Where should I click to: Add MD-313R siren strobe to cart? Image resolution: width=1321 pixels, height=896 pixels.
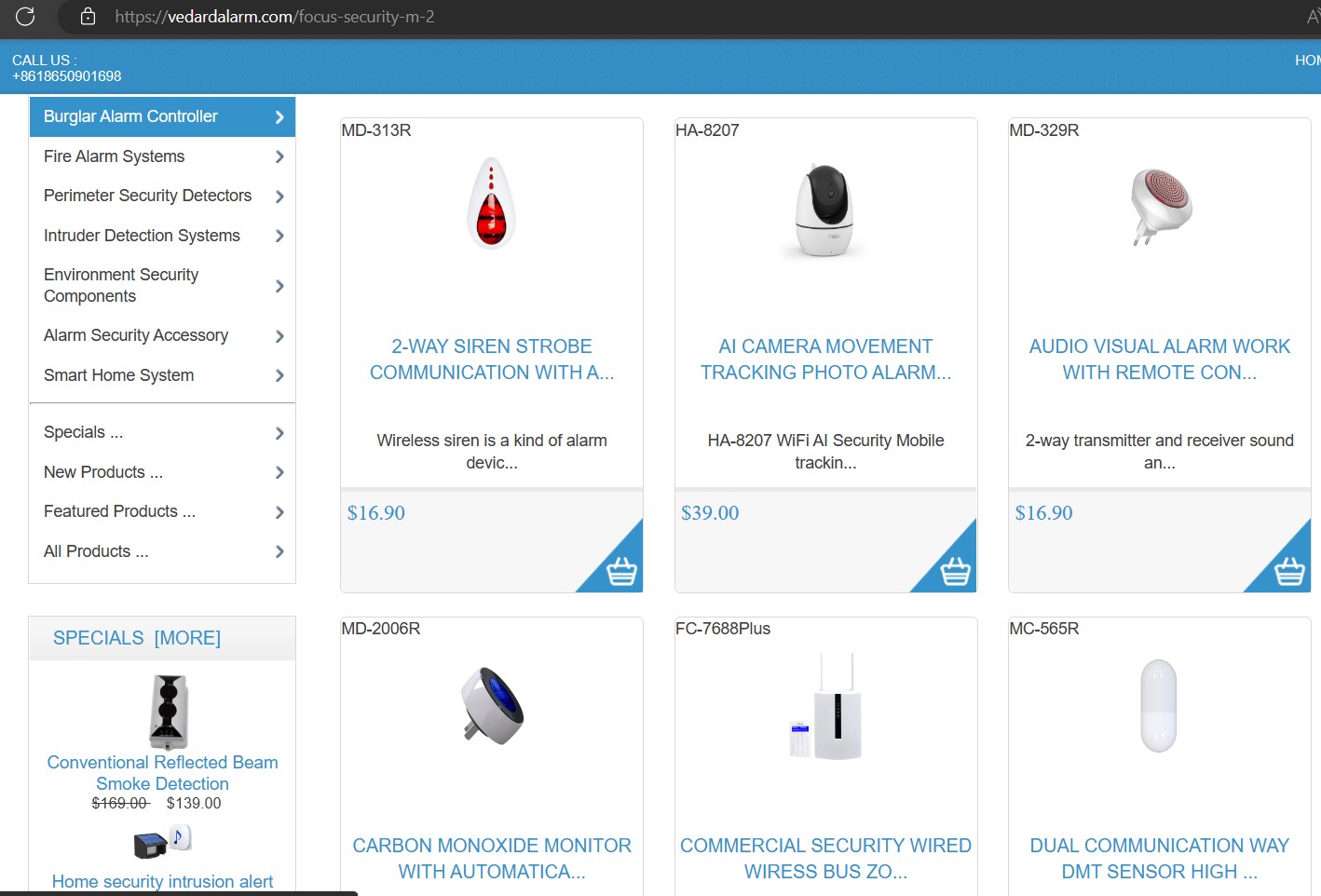pyautogui.click(x=620, y=570)
